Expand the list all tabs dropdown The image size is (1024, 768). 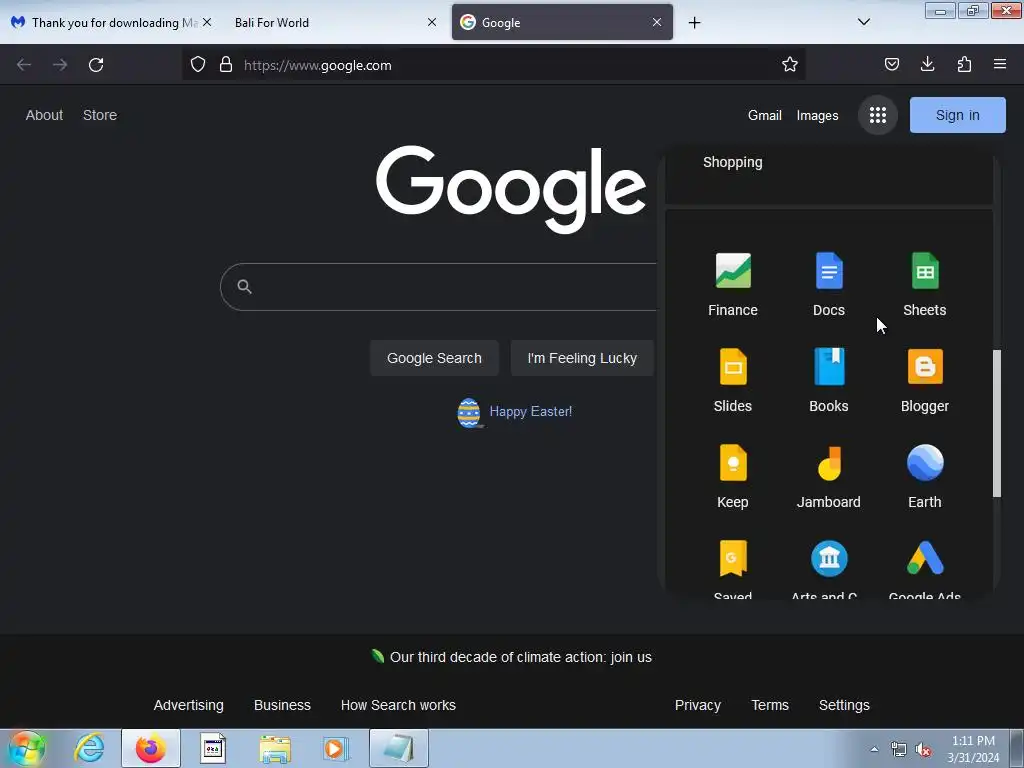(x=863, y=22)
